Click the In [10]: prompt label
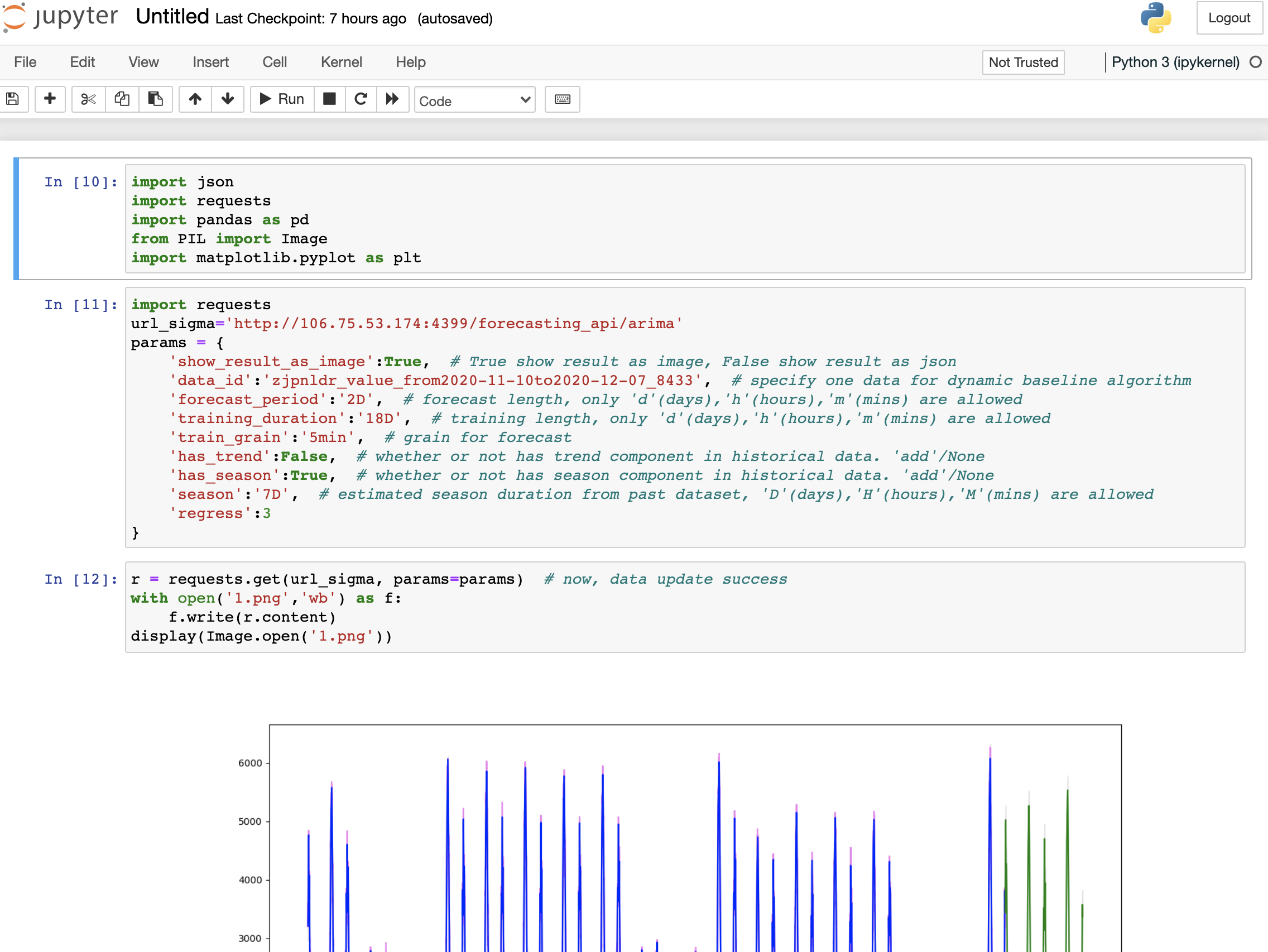Viewport: 1268px width, 952px height. click(x=81, y=182)
